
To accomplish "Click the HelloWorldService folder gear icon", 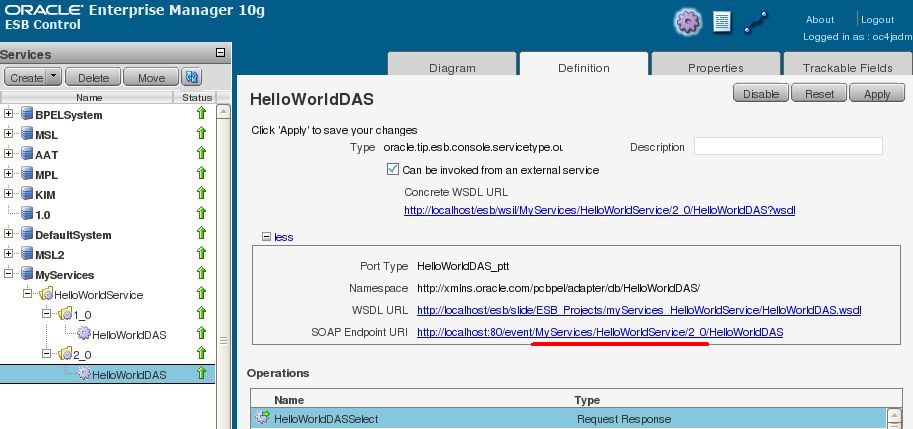I will (46, 295).
